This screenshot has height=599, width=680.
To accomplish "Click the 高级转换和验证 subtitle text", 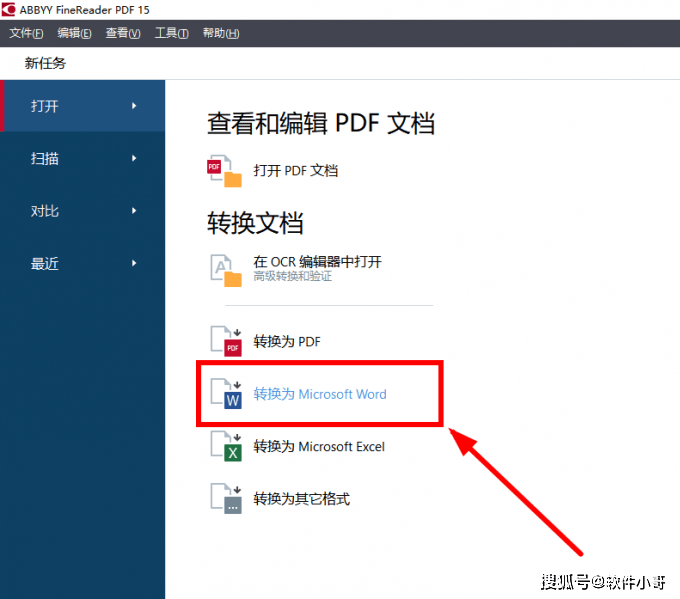I will point(293,276).
